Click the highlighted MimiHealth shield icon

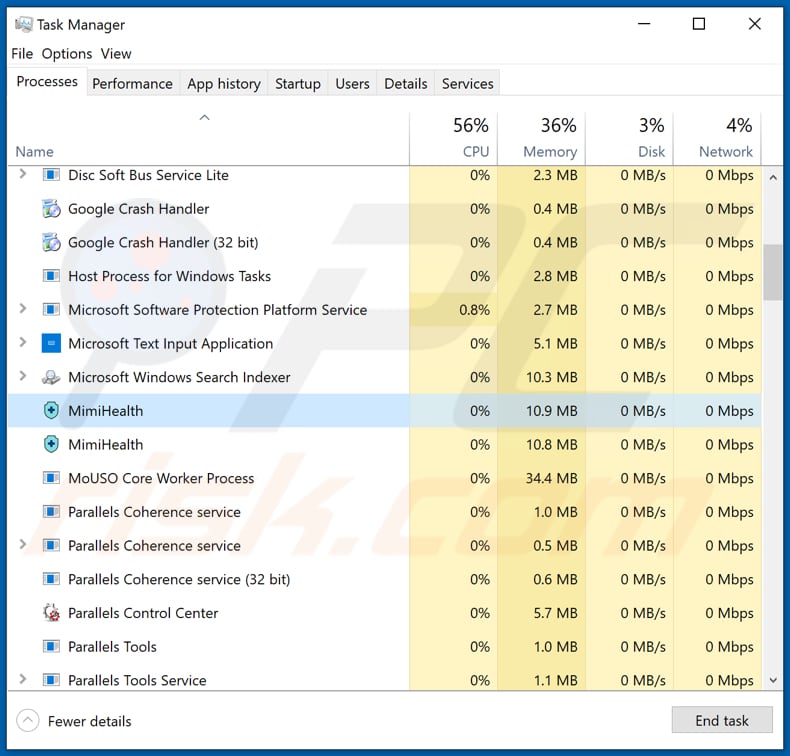pyautogui.click(x=51, y=411)
